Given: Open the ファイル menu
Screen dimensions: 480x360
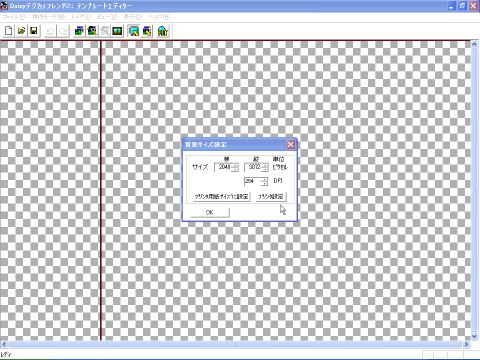Looking at the screenshot, I should [13, 17].
